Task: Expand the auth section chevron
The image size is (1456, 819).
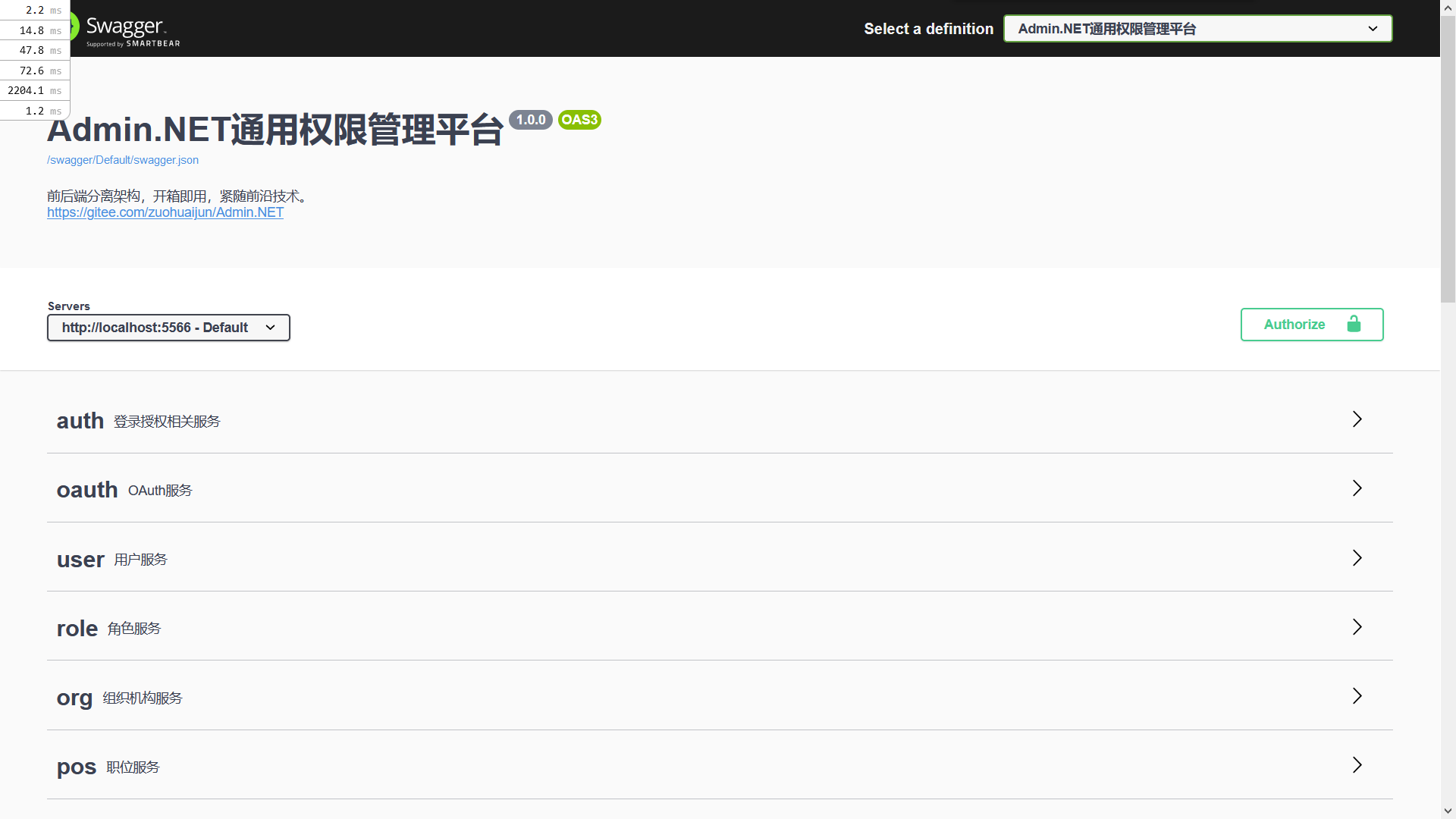Action: tap(1357, 419)
